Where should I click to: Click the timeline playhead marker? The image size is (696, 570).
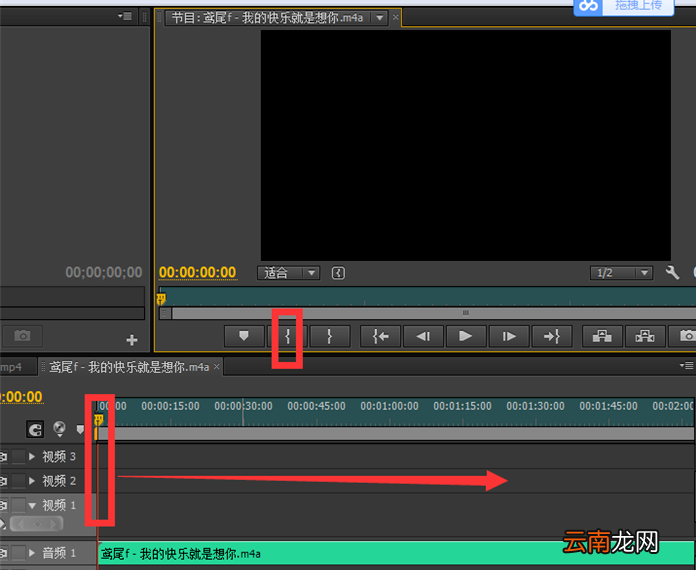point(99,420)
